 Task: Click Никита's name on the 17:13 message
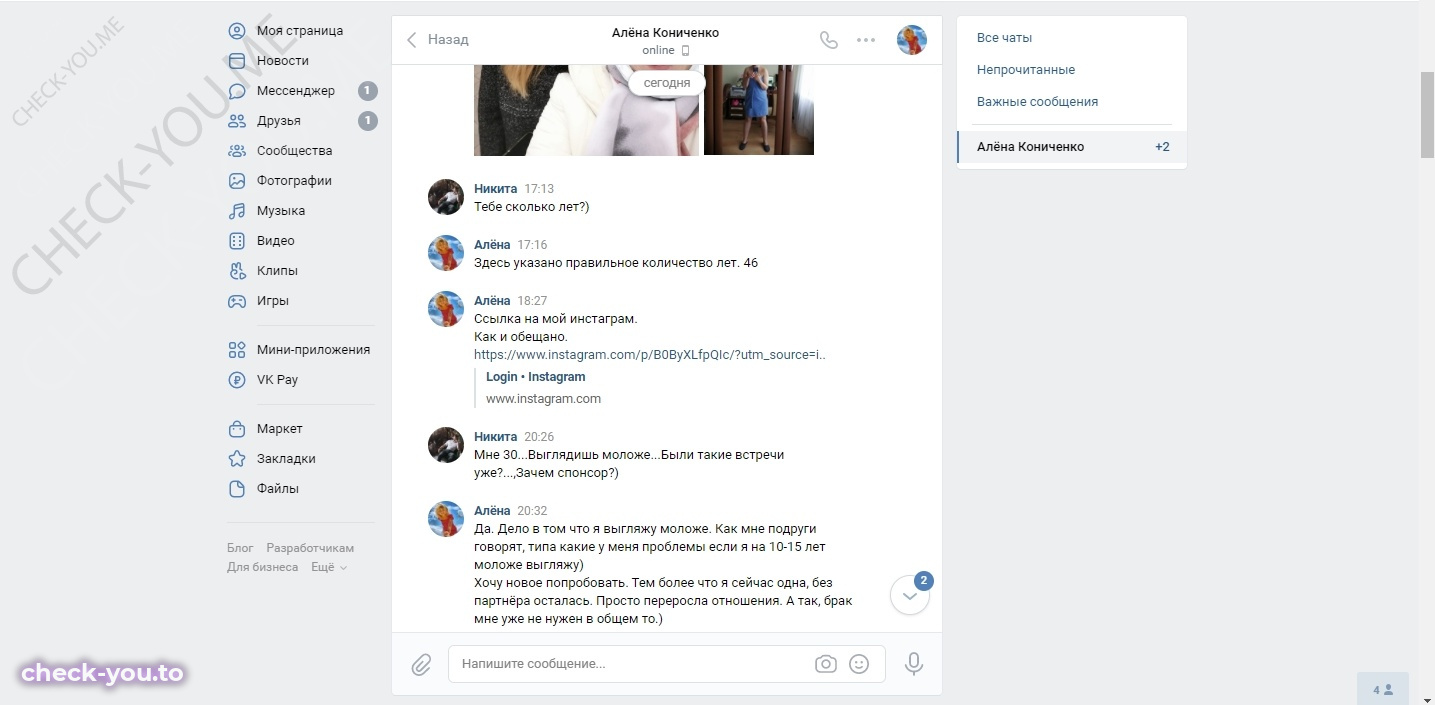pos(496,189)
